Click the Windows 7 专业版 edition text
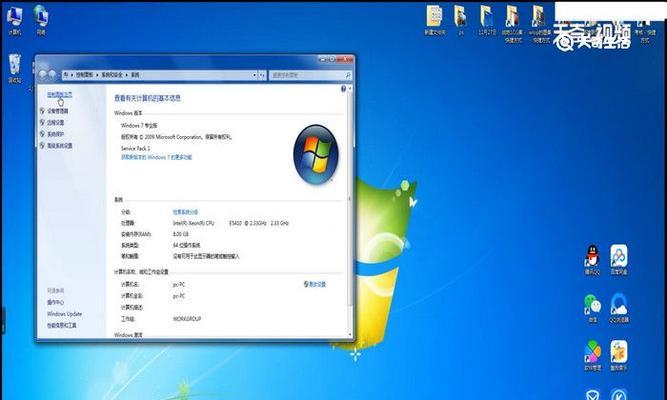This screenshot has height=400, width=667. pyautogui.click(x=139, y=126)
